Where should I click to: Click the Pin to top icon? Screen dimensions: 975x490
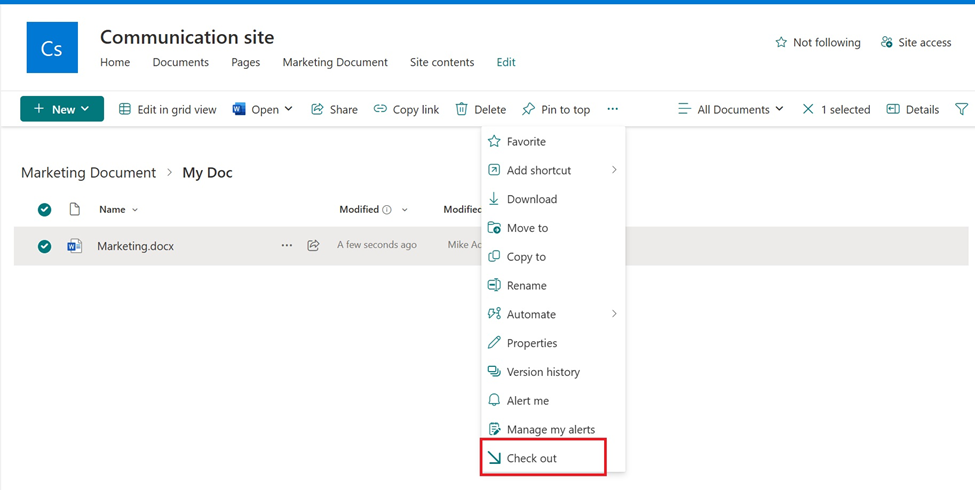pos(529,109)
